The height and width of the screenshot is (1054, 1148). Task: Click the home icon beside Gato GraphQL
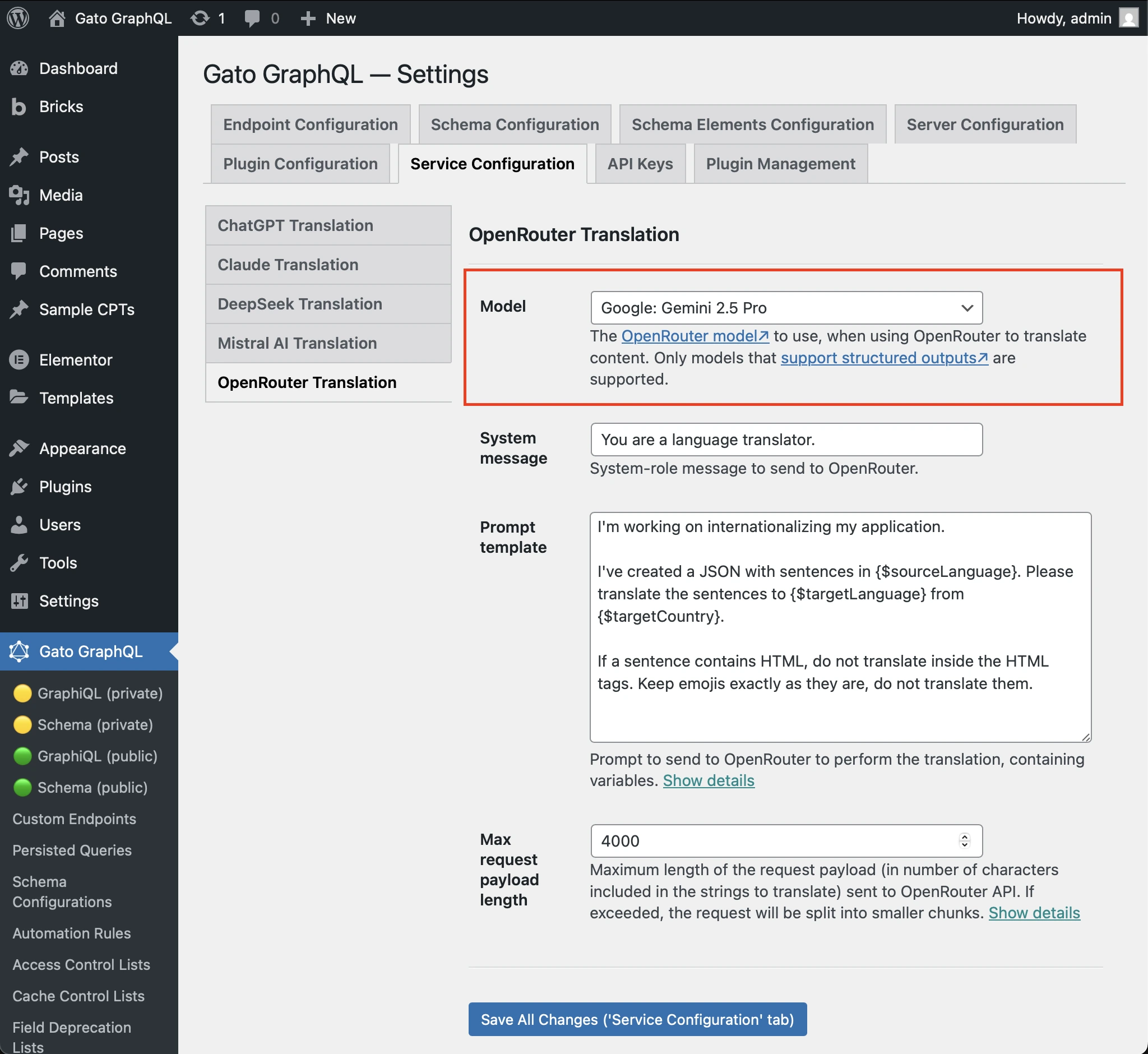tap(57, 19)
